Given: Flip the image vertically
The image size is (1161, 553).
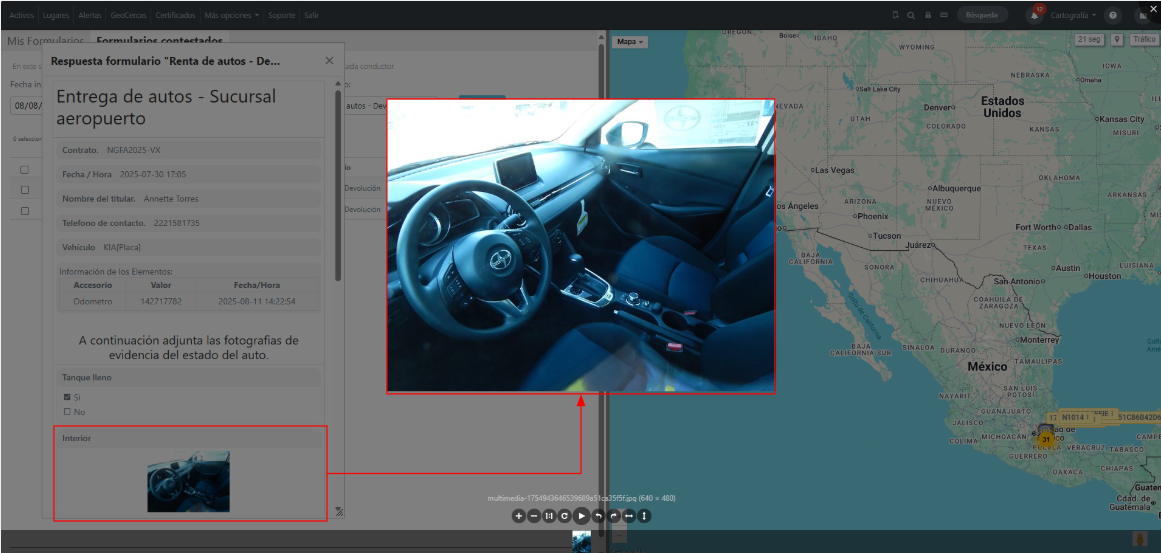Looking at the screenshot, I should (x=644, y=516).
